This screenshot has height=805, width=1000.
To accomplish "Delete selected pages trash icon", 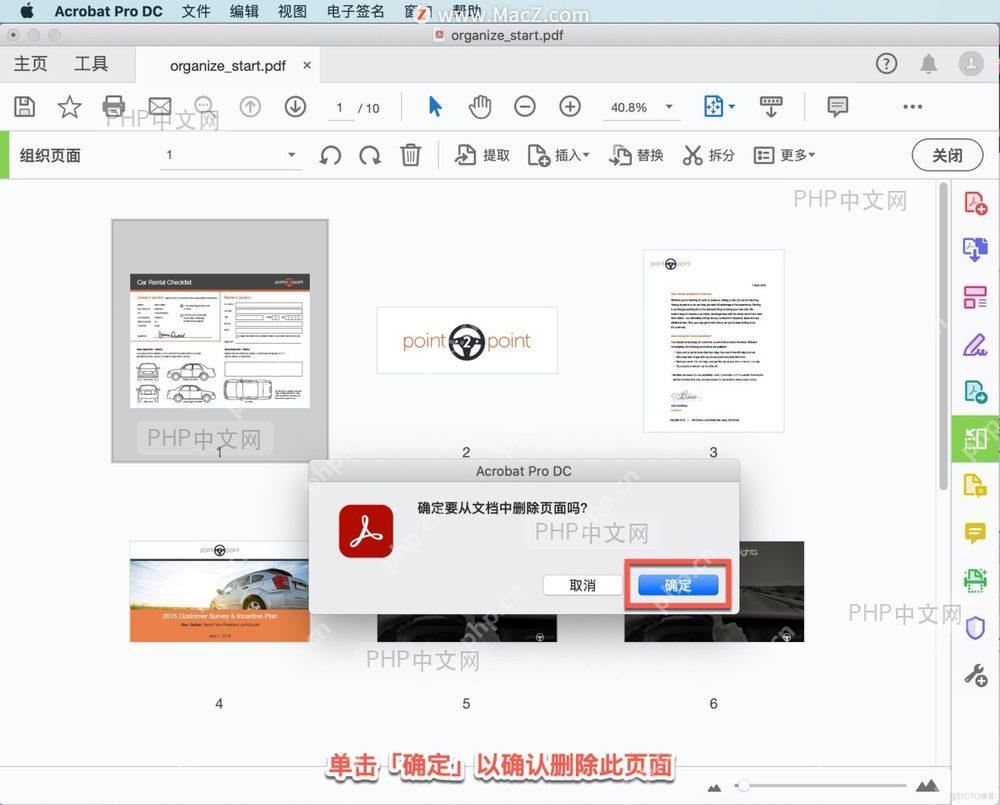I will [x=410, y=155].
